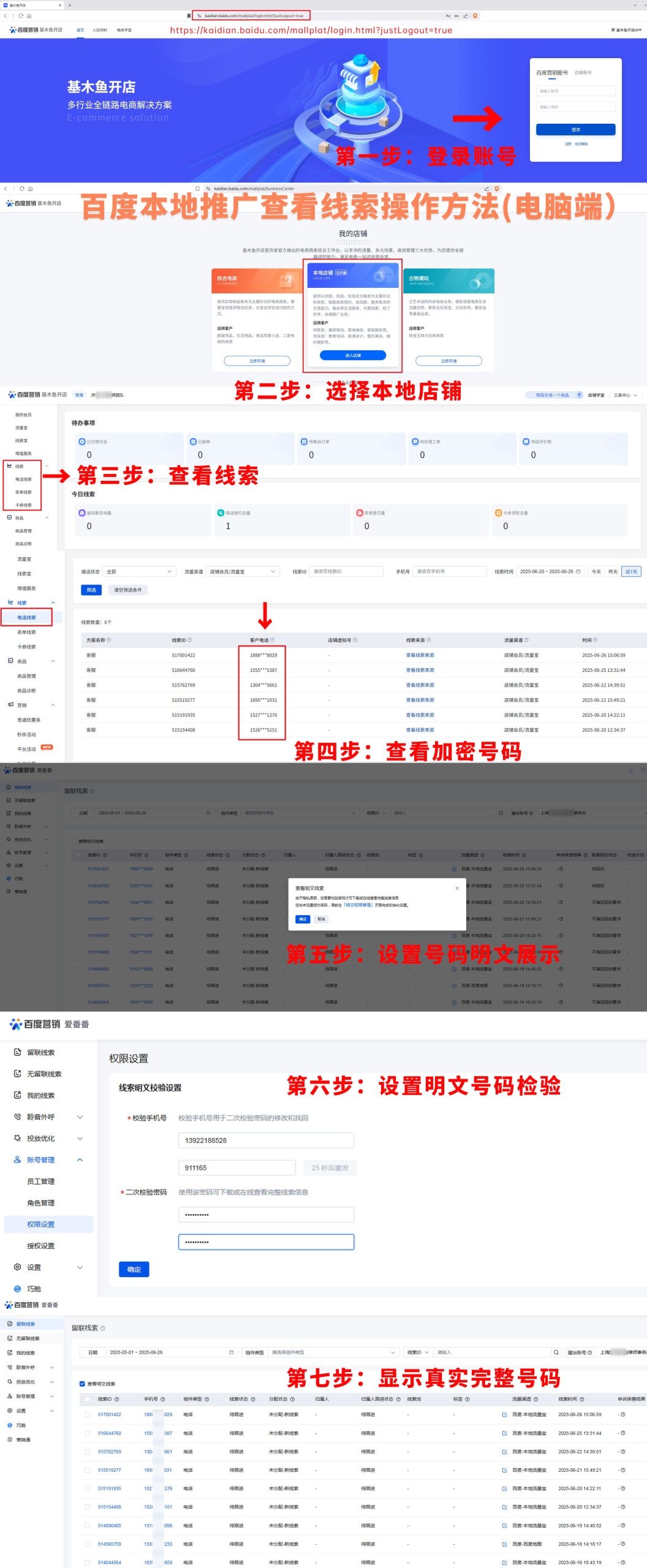Open the 通话状态 dropdown showing 全部
Screen dimensions: 647x1568
pos(139,571)
